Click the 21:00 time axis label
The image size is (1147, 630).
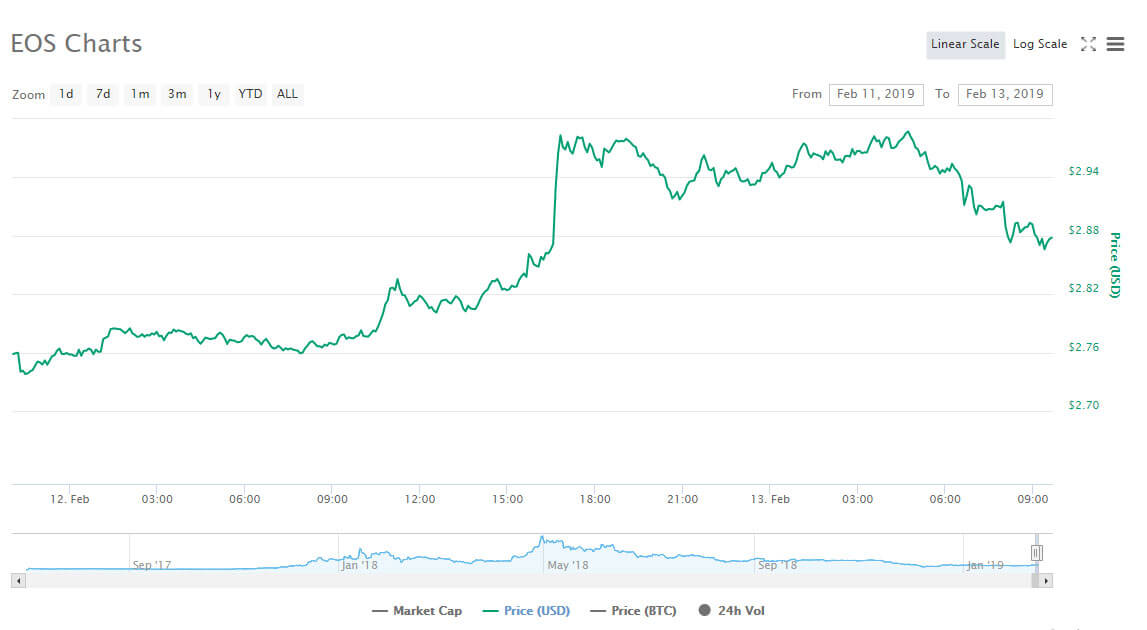click(x=682, y=499)
